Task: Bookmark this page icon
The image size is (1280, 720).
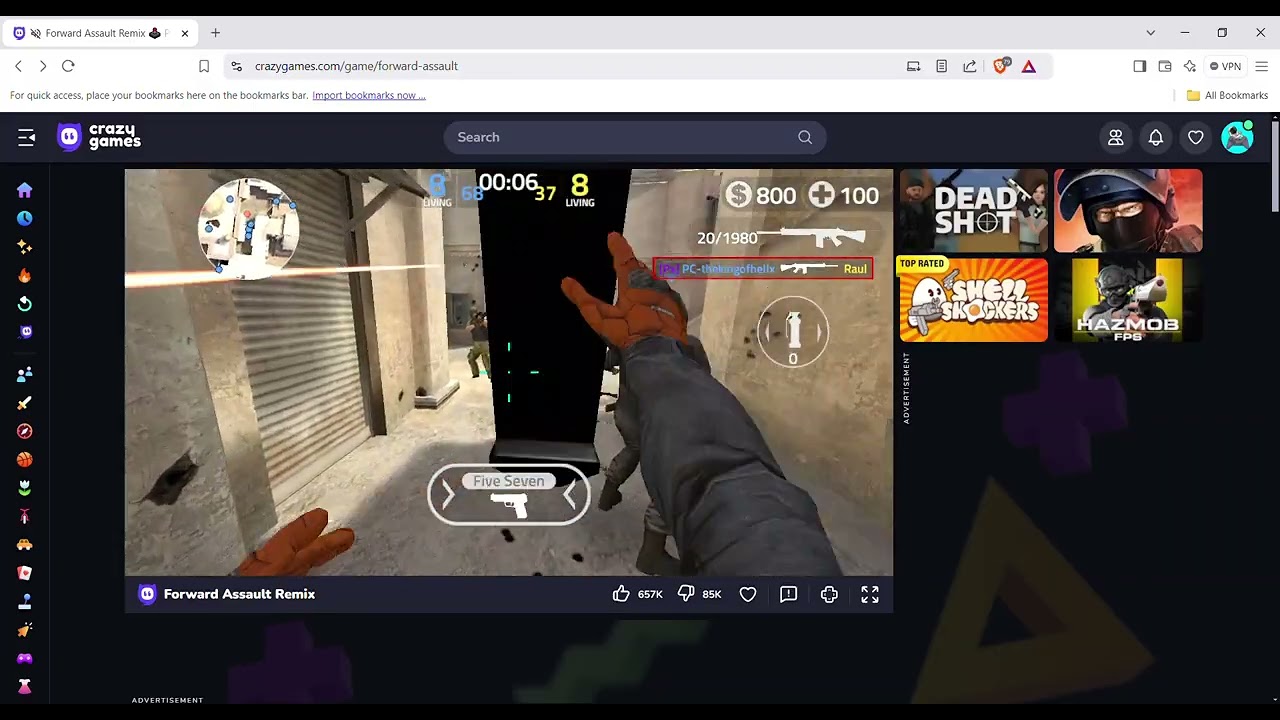Action: click(204, 66)
